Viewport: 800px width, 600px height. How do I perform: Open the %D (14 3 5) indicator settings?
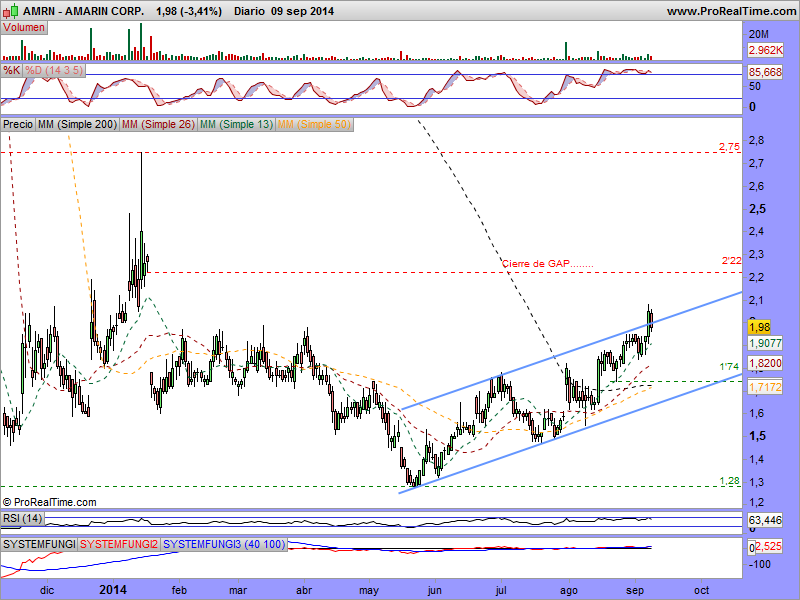click(54, 70)
